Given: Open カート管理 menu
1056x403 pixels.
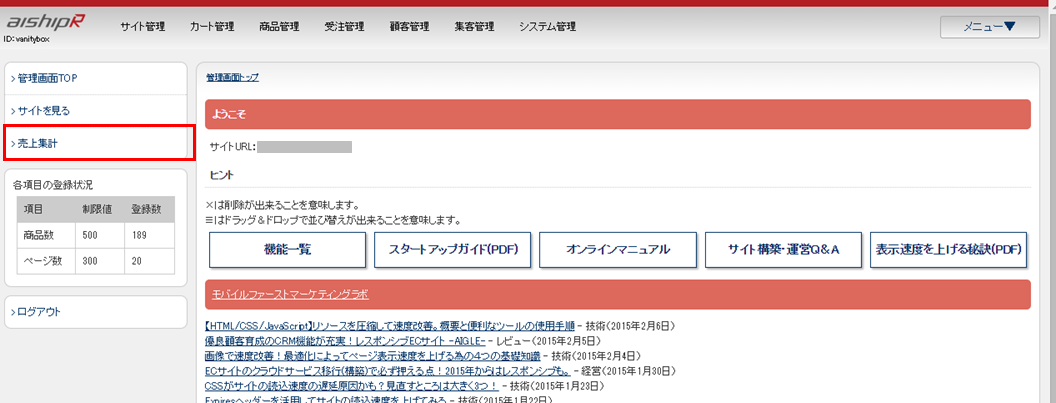Looking at the screenshot, I should 211,27.
